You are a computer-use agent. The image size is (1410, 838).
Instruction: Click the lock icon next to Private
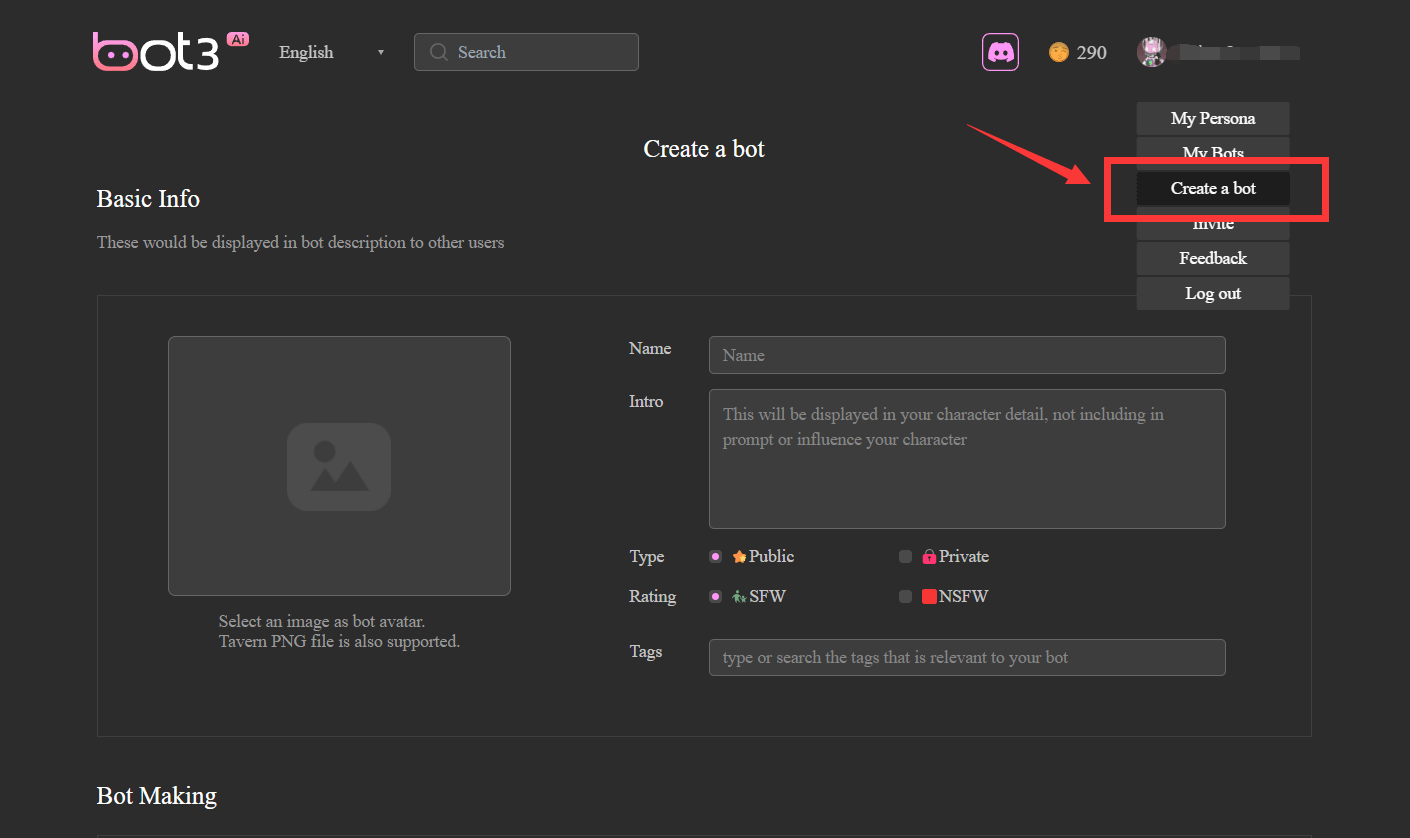pyautogui.click(x=929, y=556)
